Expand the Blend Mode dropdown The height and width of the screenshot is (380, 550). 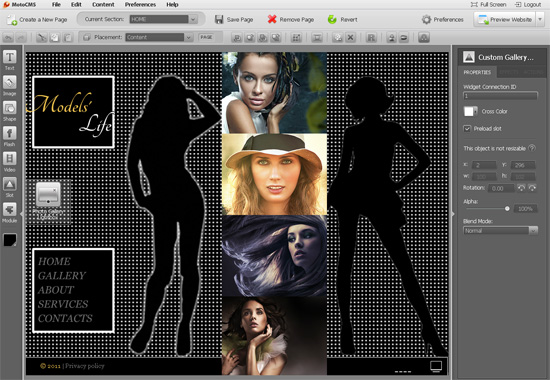(500, 231)
